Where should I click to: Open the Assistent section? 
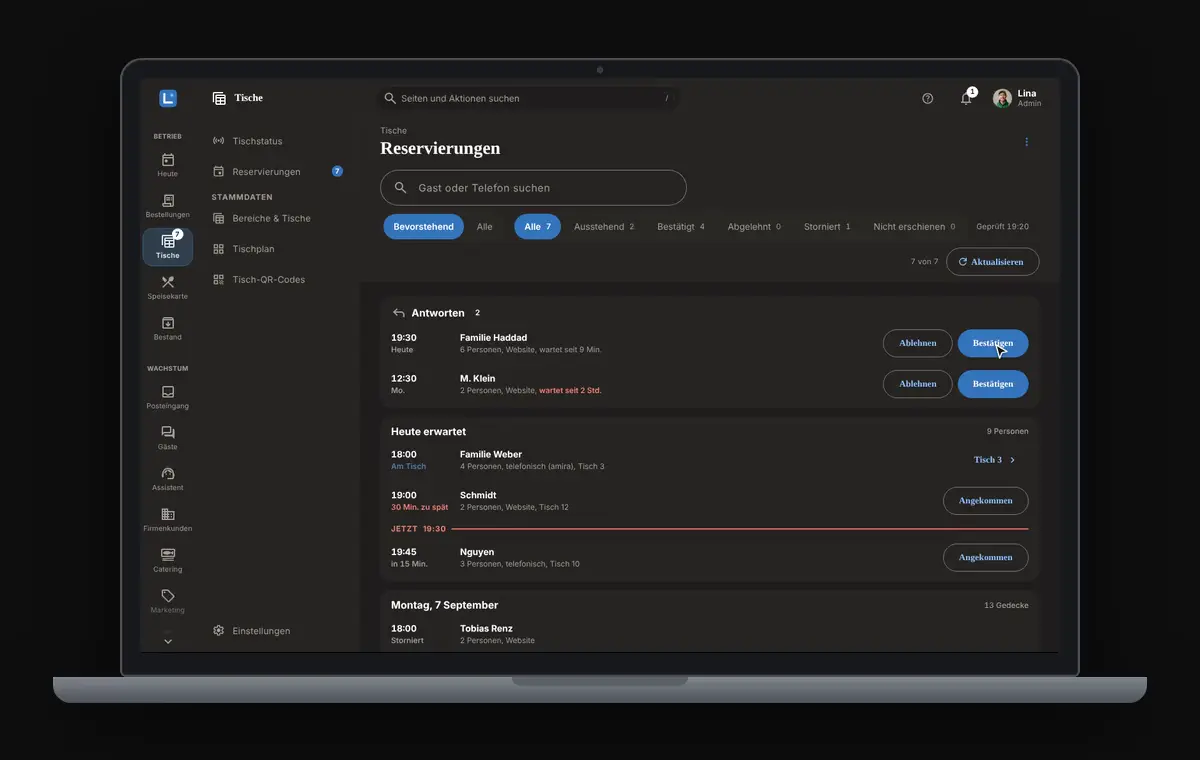[x=168, y=480]
